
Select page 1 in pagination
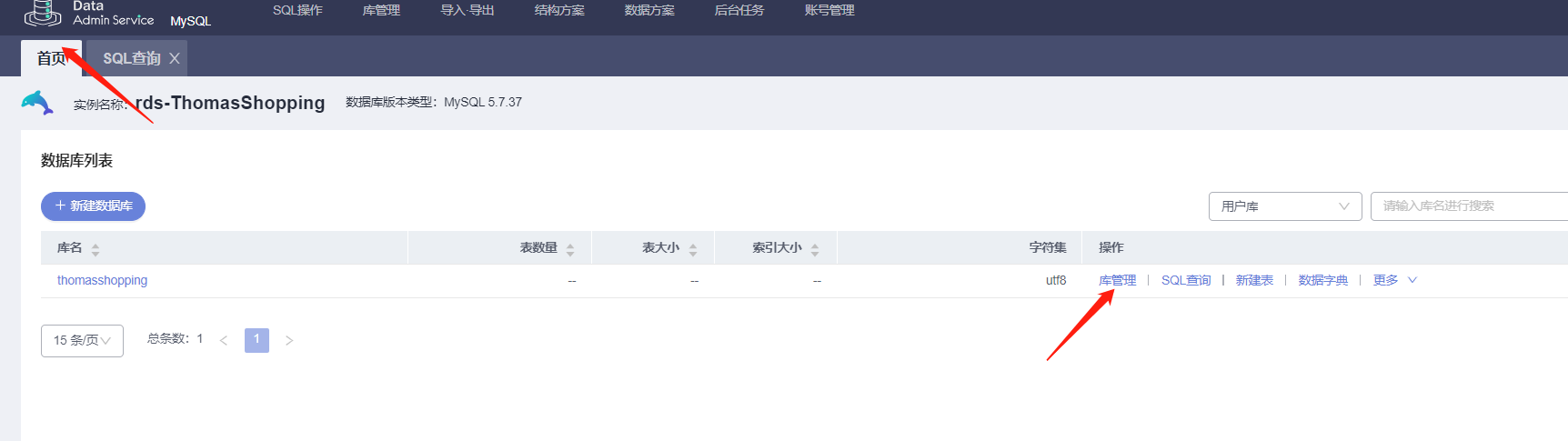[256, 340]
